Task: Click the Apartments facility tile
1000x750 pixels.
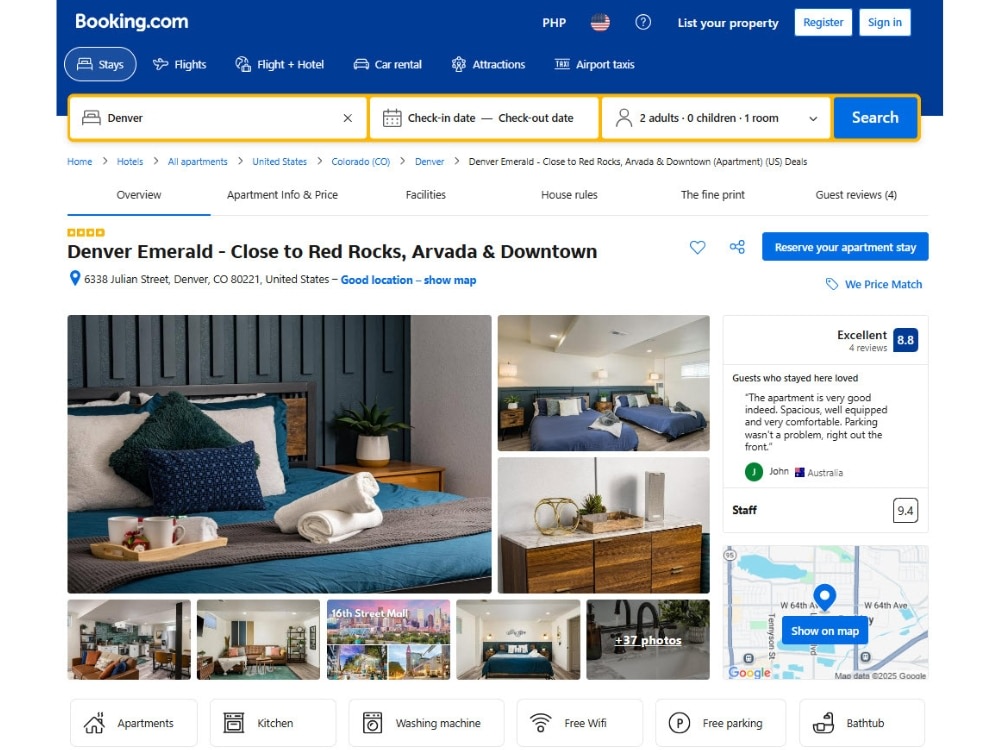Action: 134,723
